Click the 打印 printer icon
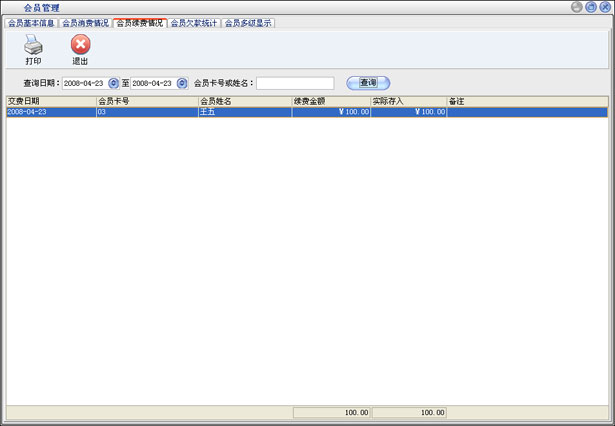This screenshot has width=615, height=426. click(x=33, y=45)
